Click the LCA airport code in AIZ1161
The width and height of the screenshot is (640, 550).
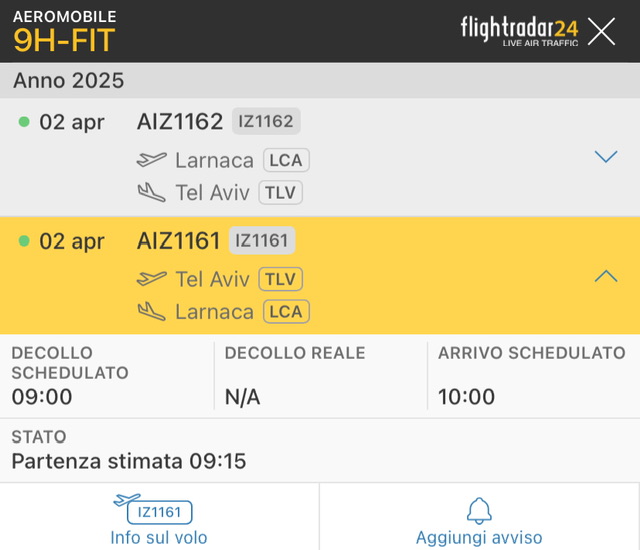tap(287, 311)
